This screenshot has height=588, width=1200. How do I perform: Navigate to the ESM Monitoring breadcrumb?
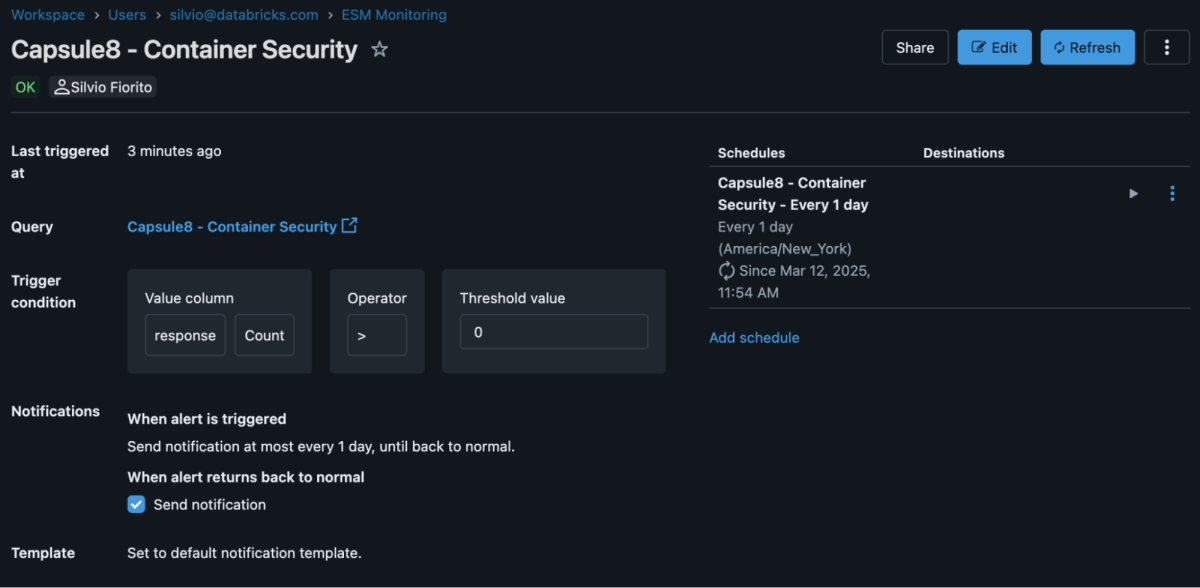point(394,15)
